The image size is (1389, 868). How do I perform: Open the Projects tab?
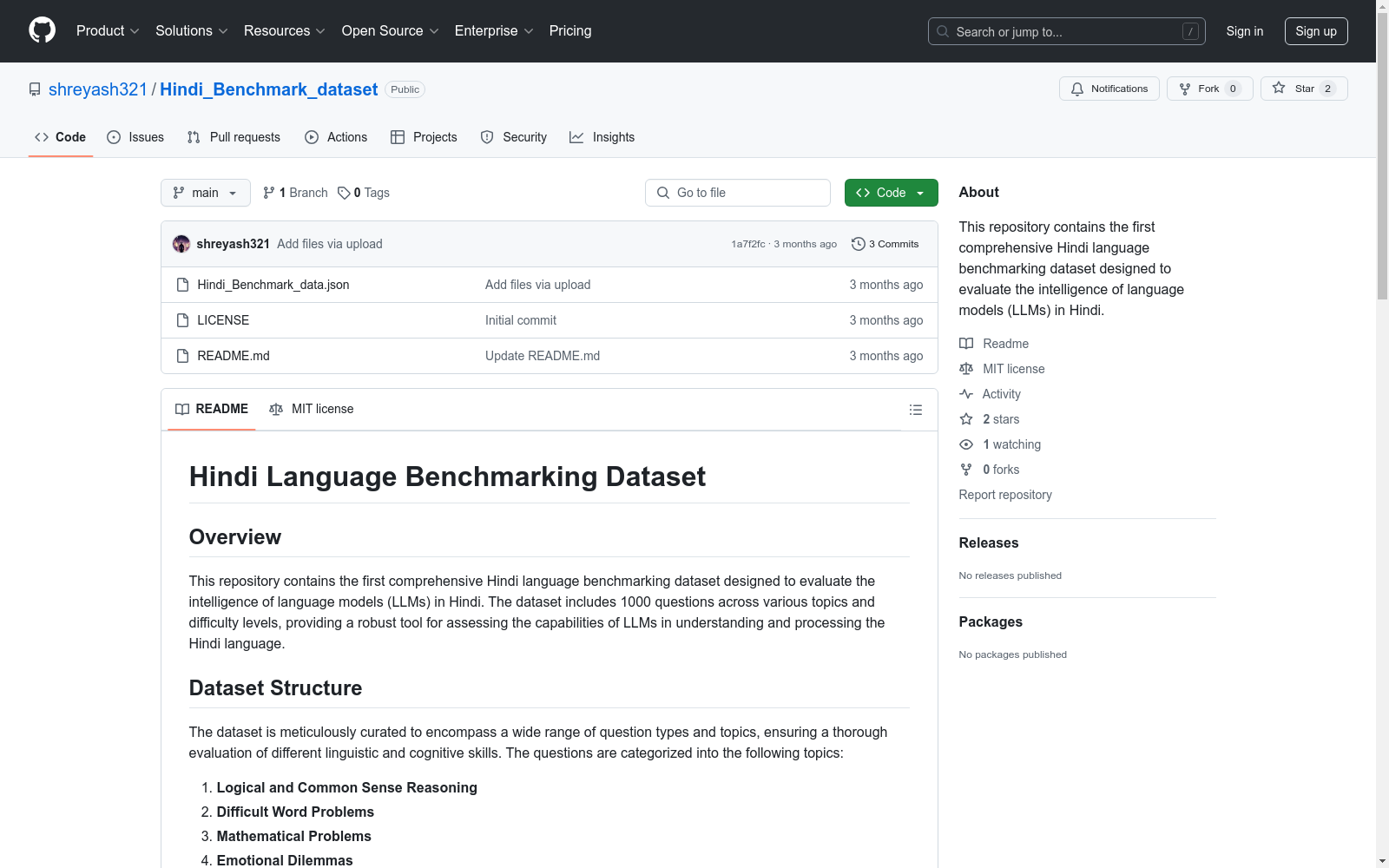click(424, 137)
